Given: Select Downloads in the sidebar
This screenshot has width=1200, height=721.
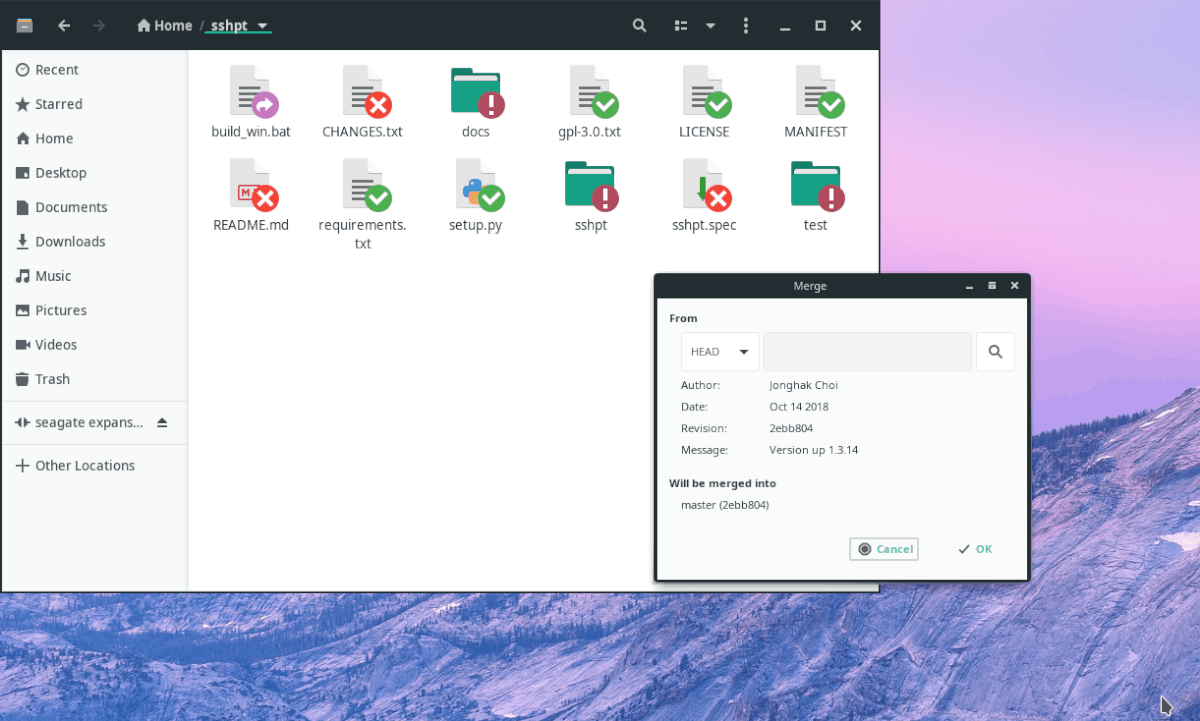Looking at the screenshot, I should click(95, 242).
